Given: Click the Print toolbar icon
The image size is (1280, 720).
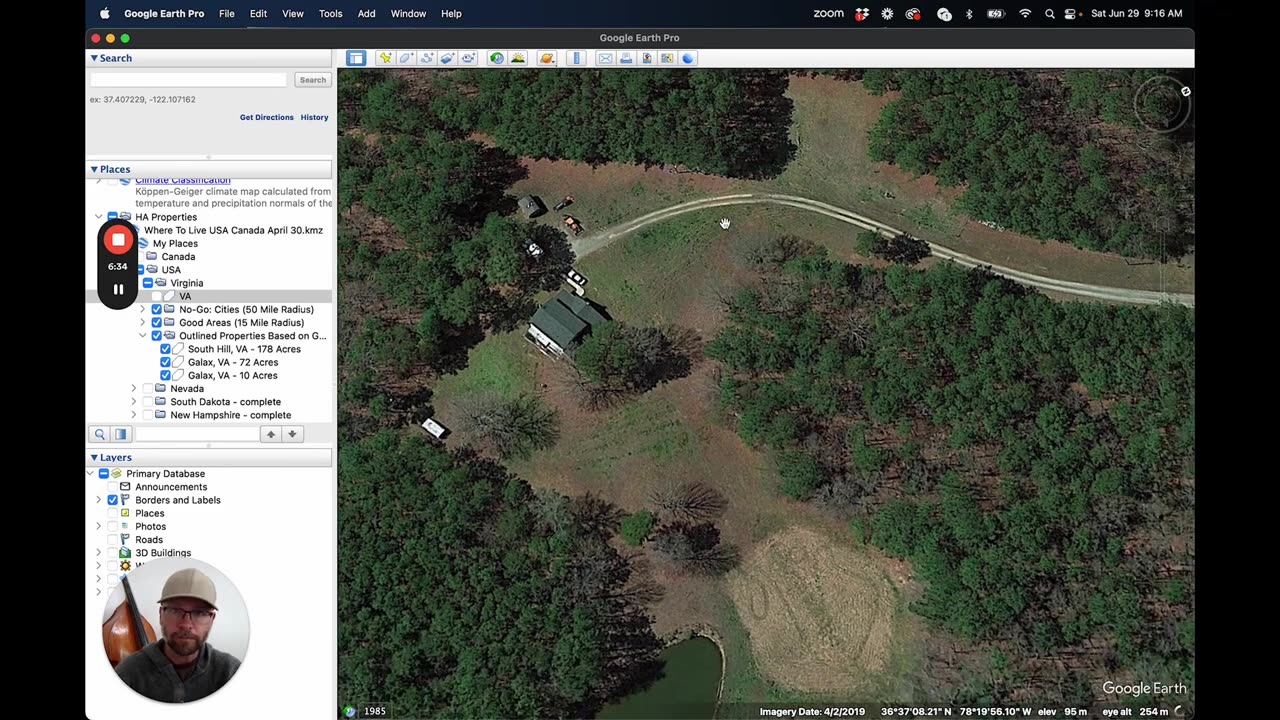Looking at the screenshot, I should click(x=626, y=58).
